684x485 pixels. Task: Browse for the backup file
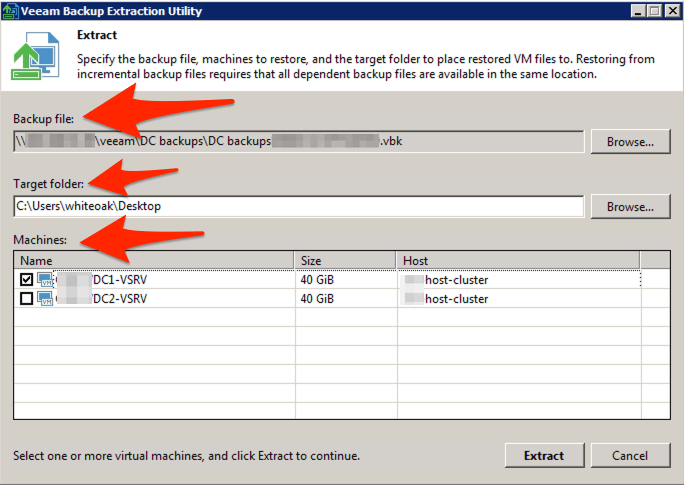[629, 142]
